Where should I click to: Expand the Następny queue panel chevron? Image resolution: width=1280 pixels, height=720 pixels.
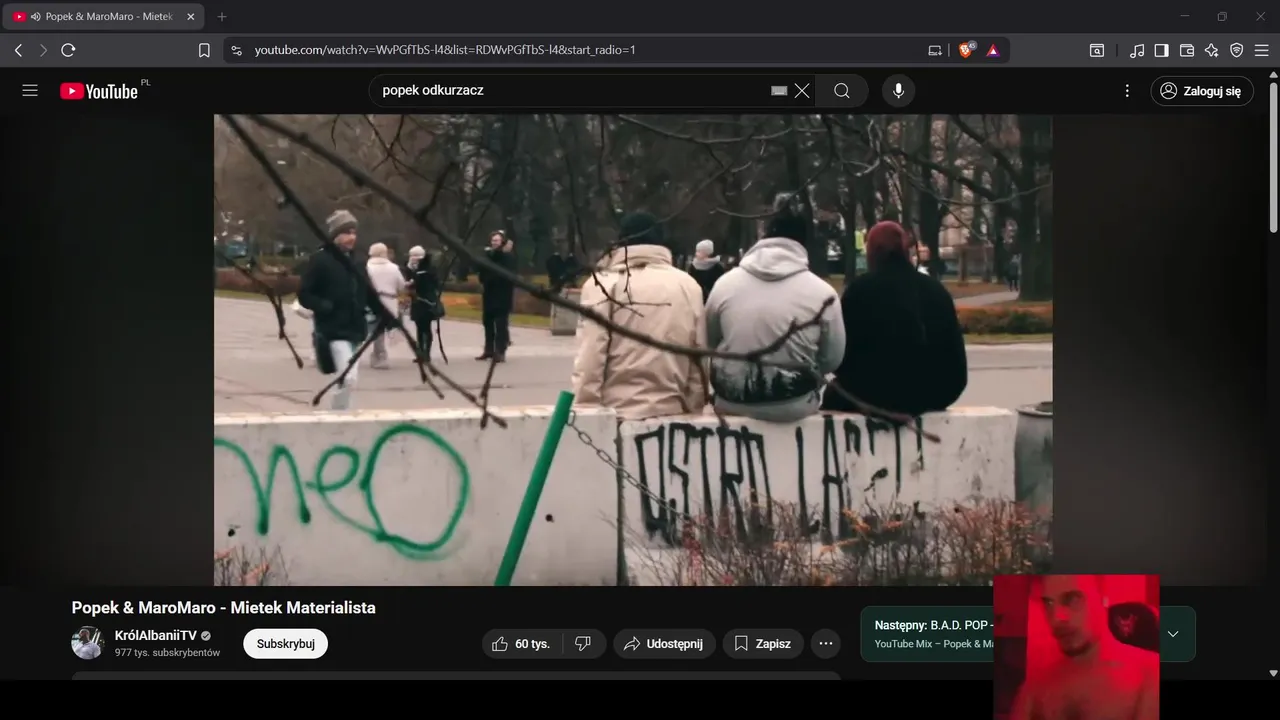(1173, 634)
